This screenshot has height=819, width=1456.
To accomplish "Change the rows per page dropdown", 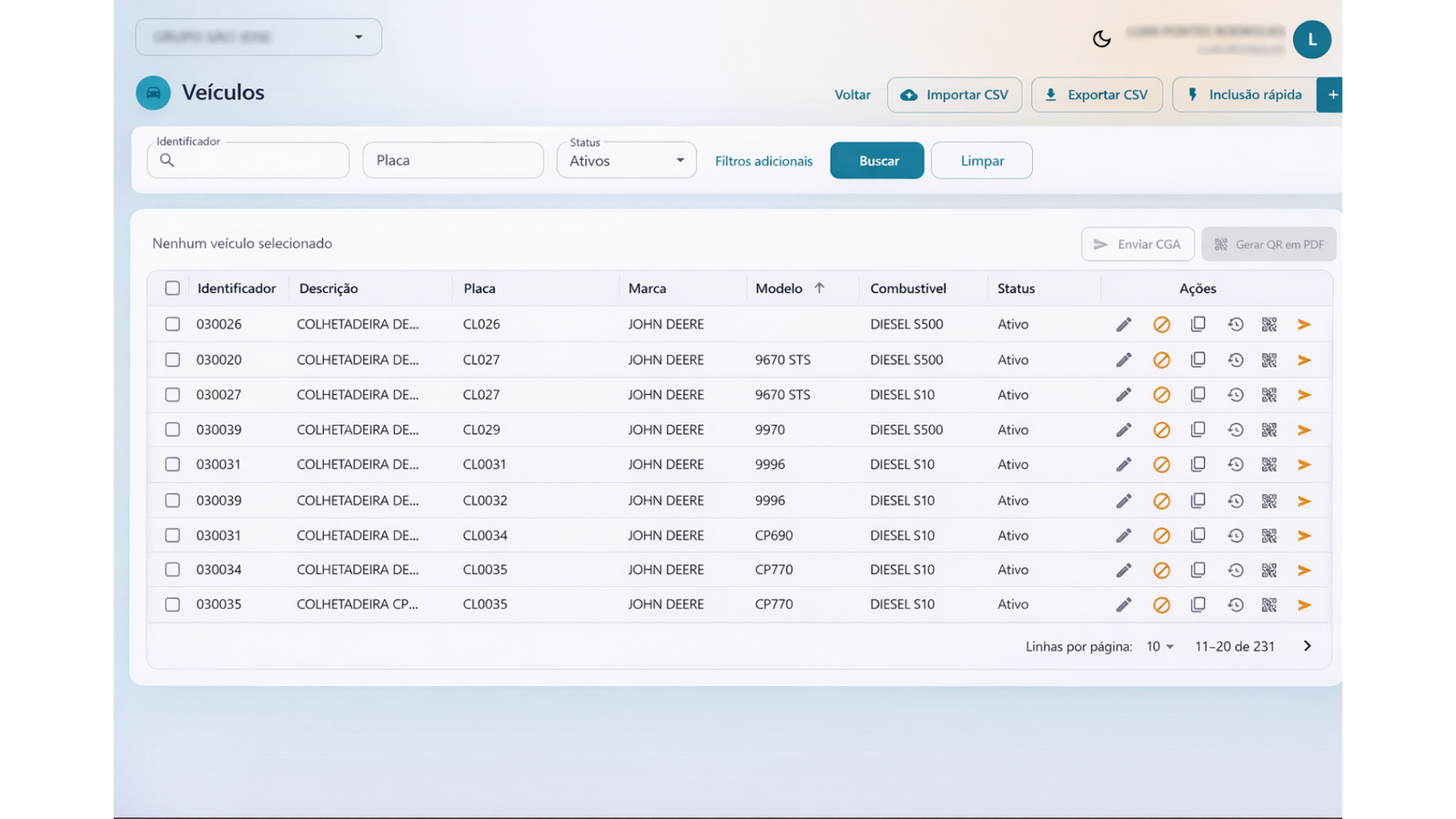I will (1159, 647).
